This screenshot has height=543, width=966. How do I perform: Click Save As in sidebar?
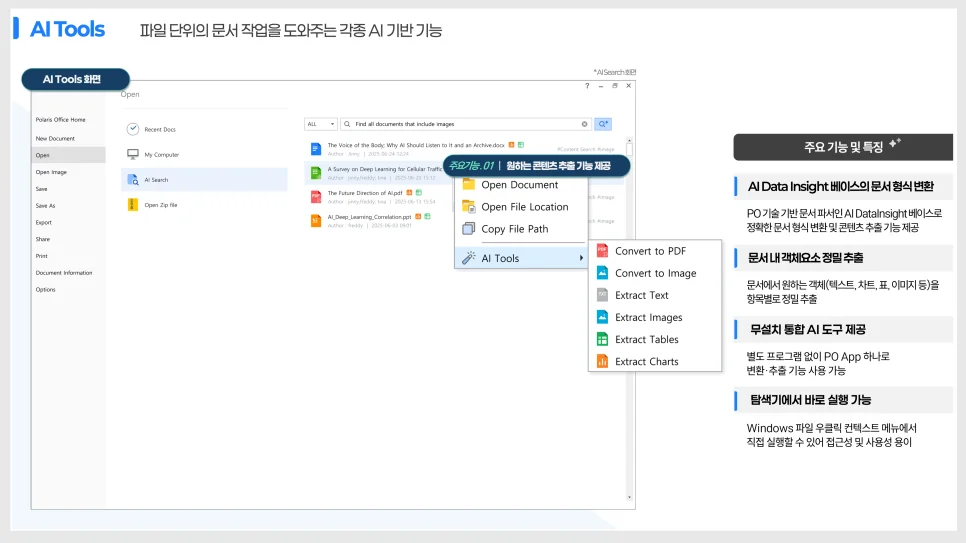45,205
